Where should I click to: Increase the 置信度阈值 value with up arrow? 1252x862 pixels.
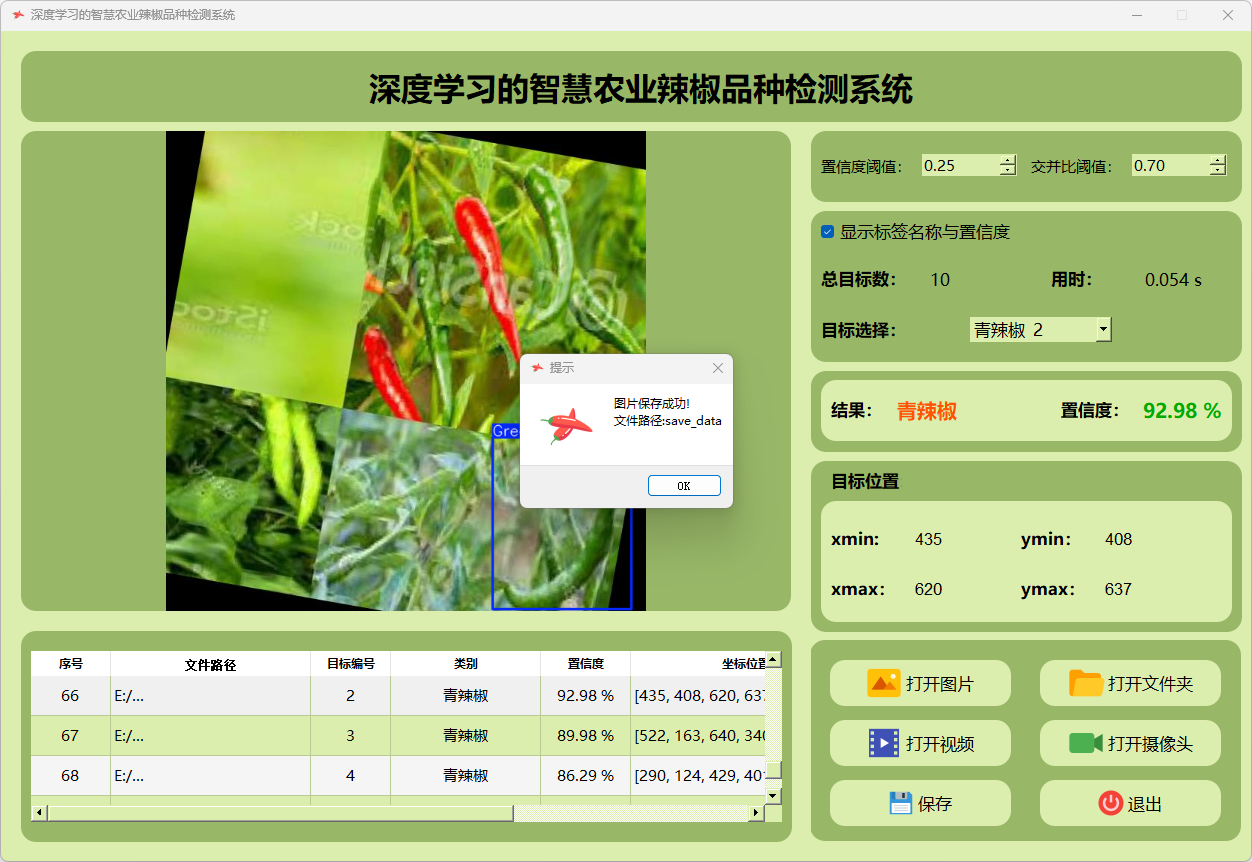1007,160
